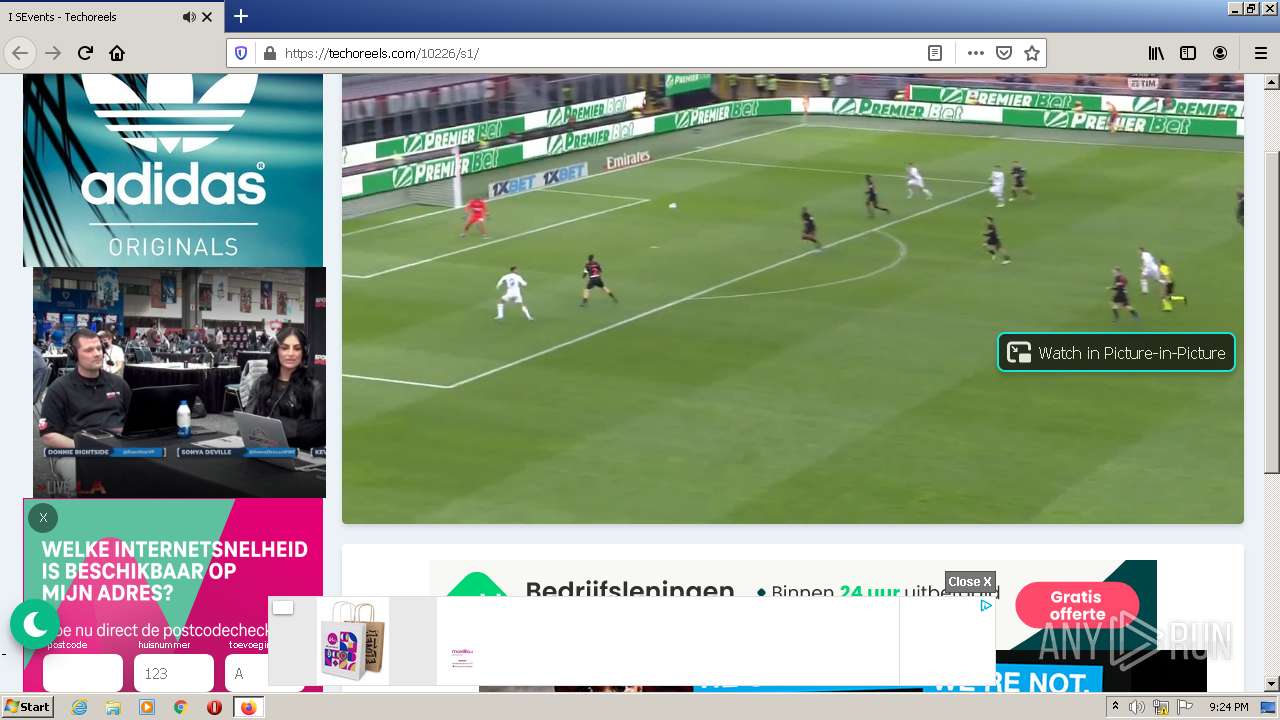Screen dimensions: 1280x720
Task: Go forward one page
Action: click(x=53, y=53)
